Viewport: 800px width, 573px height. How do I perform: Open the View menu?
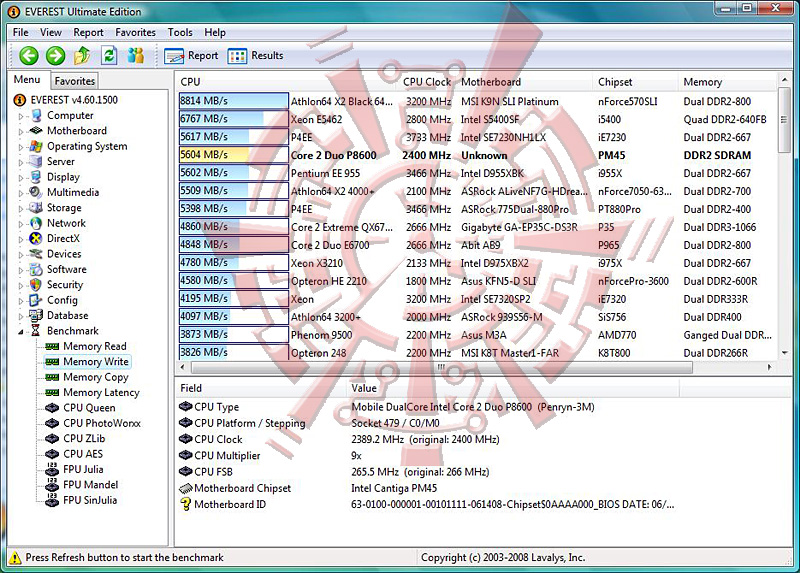click(51, 32)
